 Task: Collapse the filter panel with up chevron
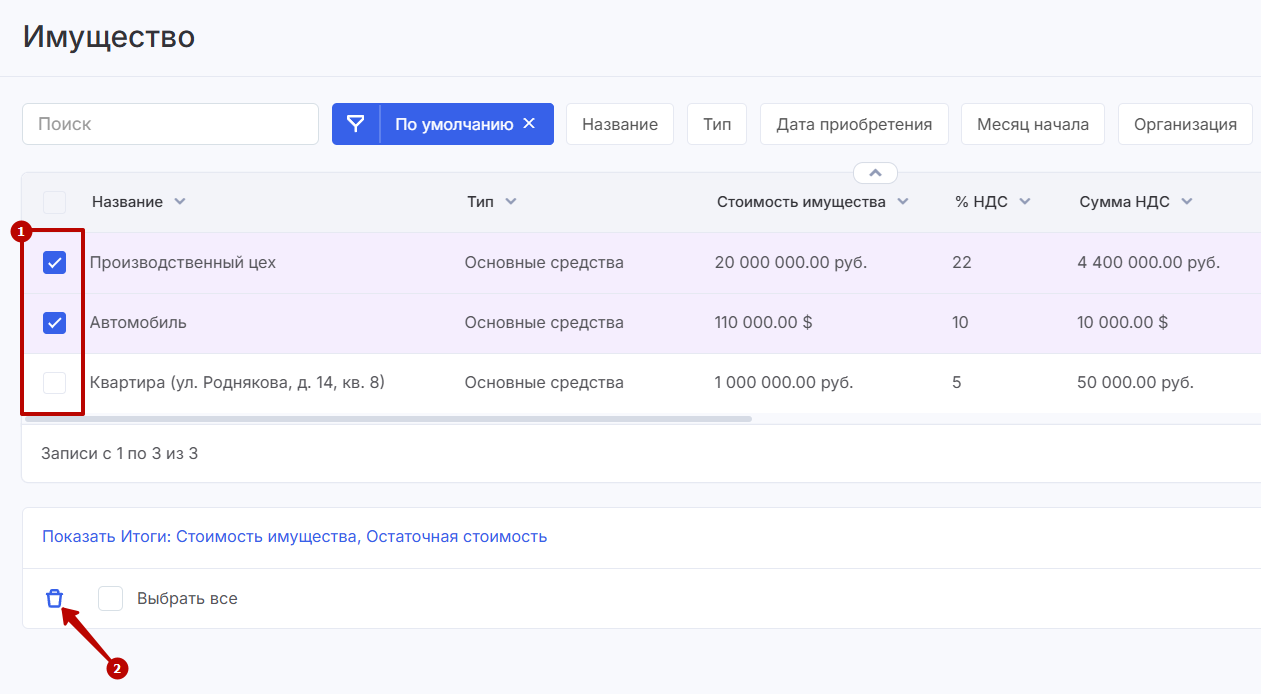(x=875, y=173)
